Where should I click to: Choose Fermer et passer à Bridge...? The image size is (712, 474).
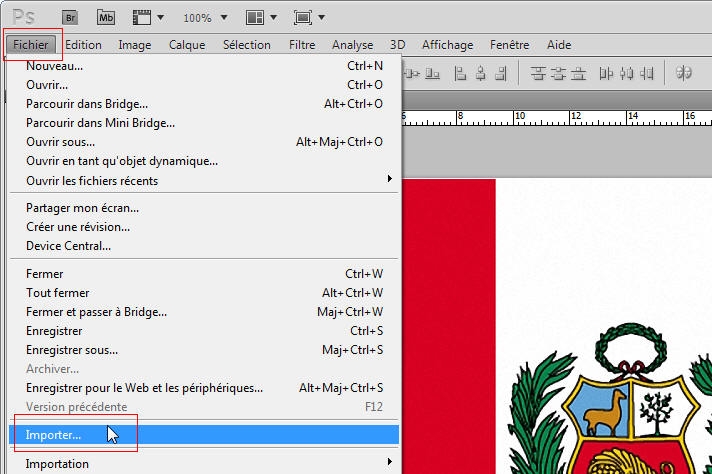point(204,312)
